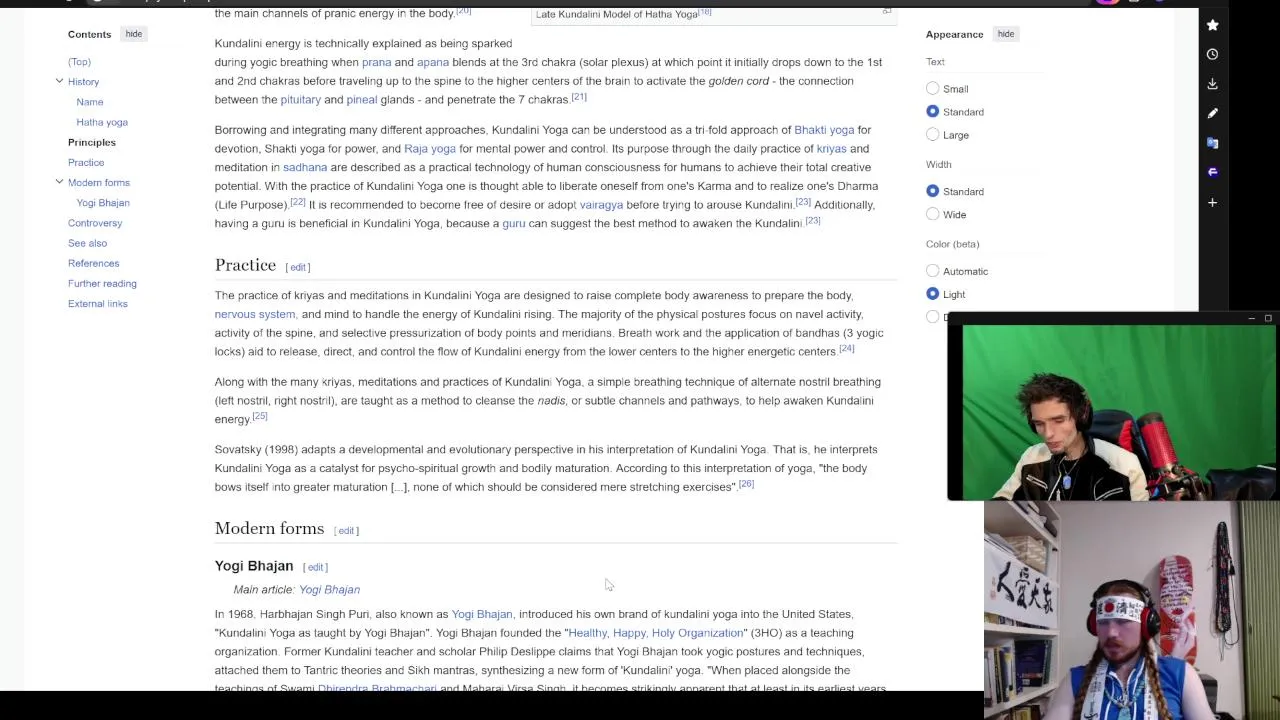
Task: Open citation reference 24
Action: 847,348
